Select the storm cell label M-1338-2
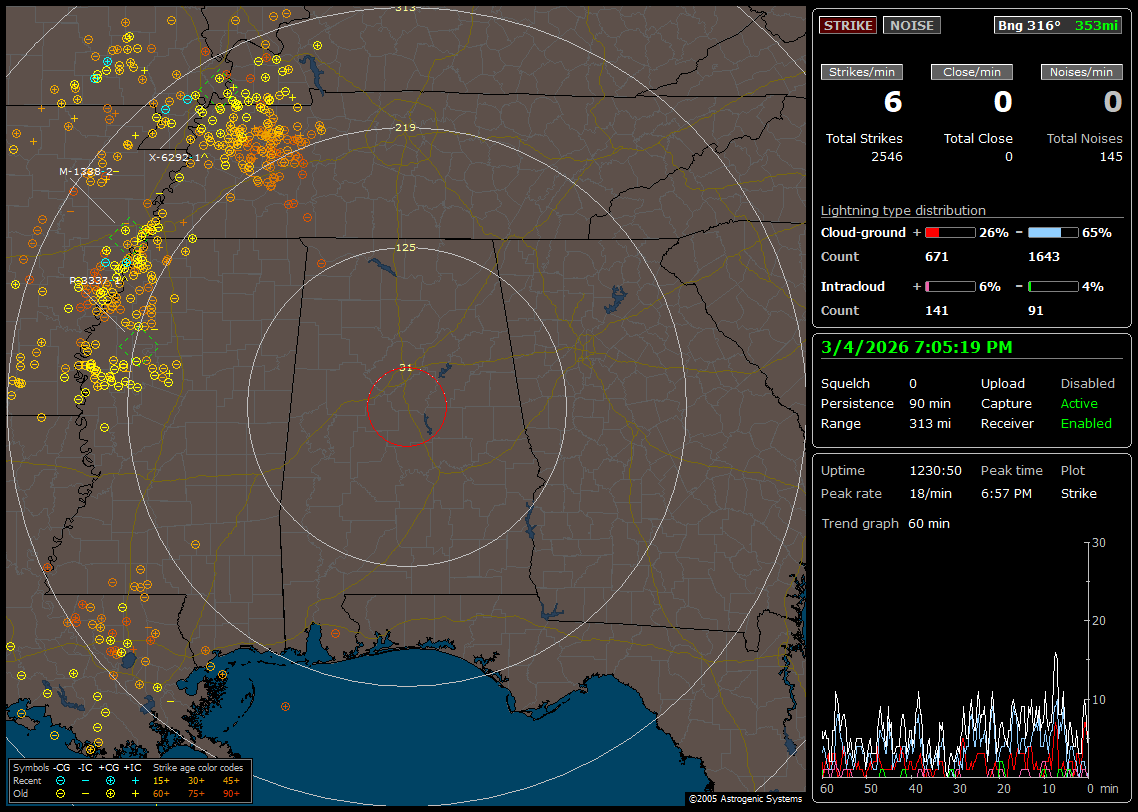The height and width of the screenshot is (812, 1138). click(x=88, y=171)
